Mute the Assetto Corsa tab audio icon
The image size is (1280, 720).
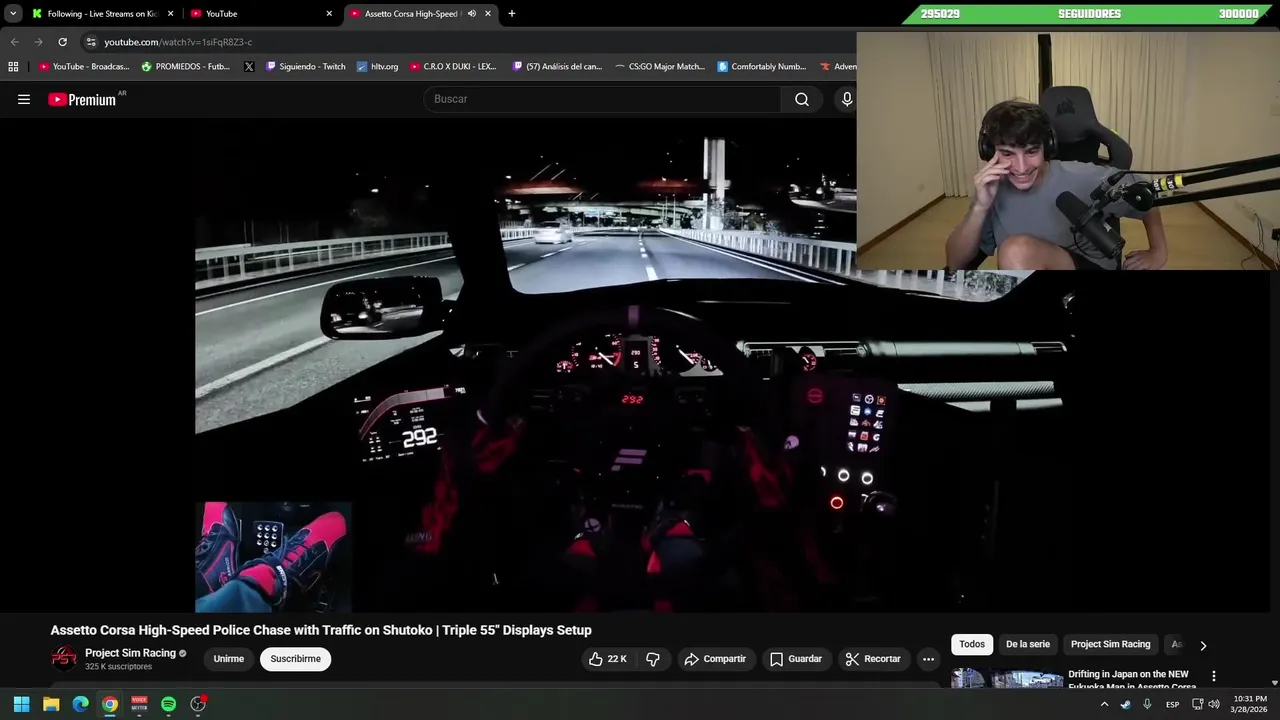click(x=472, y=14)
